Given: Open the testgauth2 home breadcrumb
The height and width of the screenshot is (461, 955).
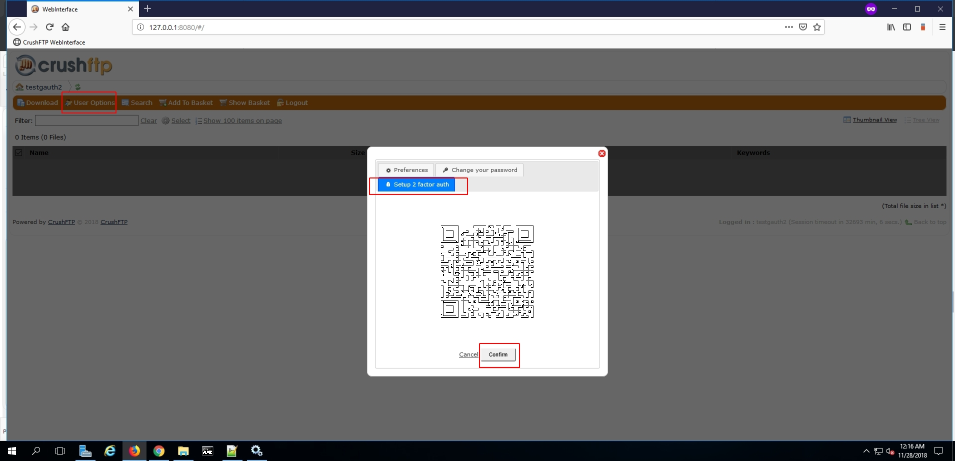Looking at the screenshot, I should pyautogui.click(x=39, y=87).
